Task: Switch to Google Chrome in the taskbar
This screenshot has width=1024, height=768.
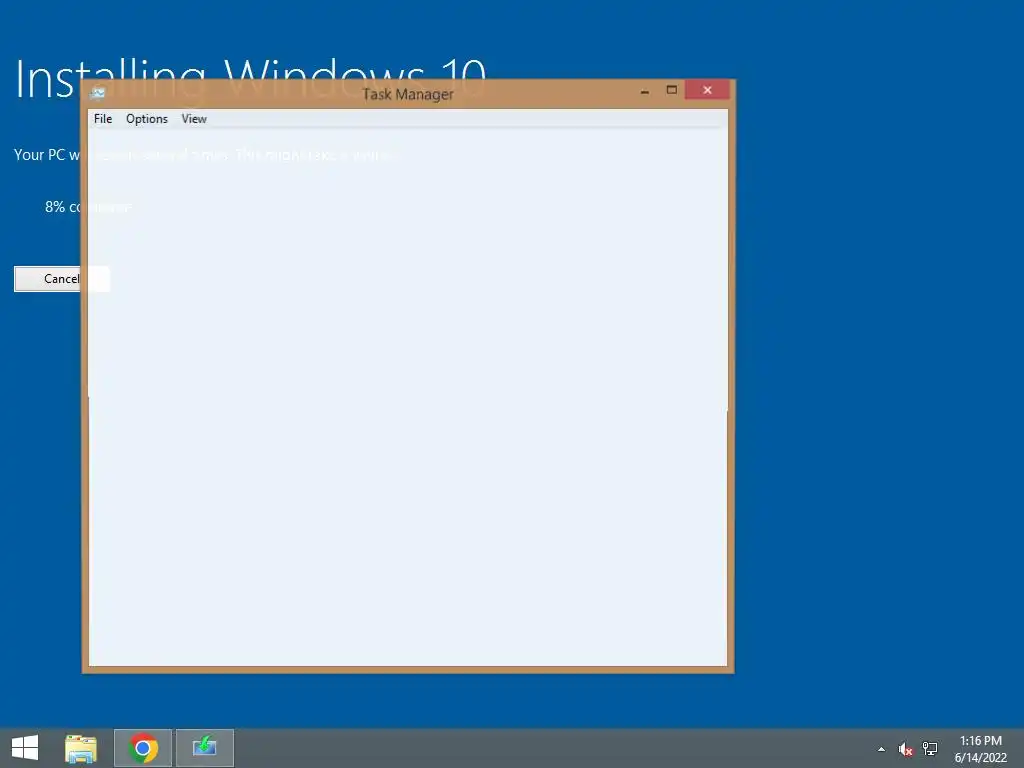Action: pos(143,748)
